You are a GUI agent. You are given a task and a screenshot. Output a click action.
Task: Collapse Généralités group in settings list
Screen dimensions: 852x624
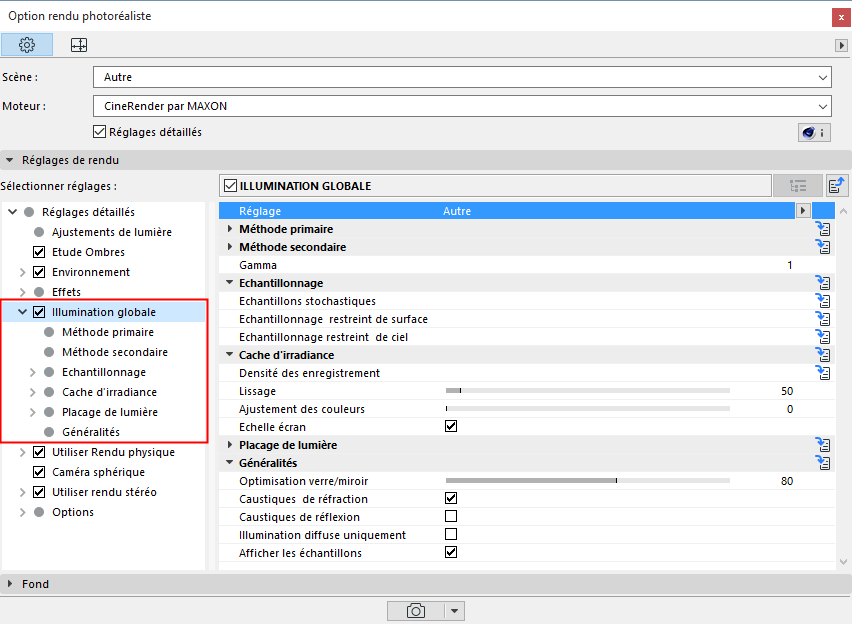(x=229, y=463)
